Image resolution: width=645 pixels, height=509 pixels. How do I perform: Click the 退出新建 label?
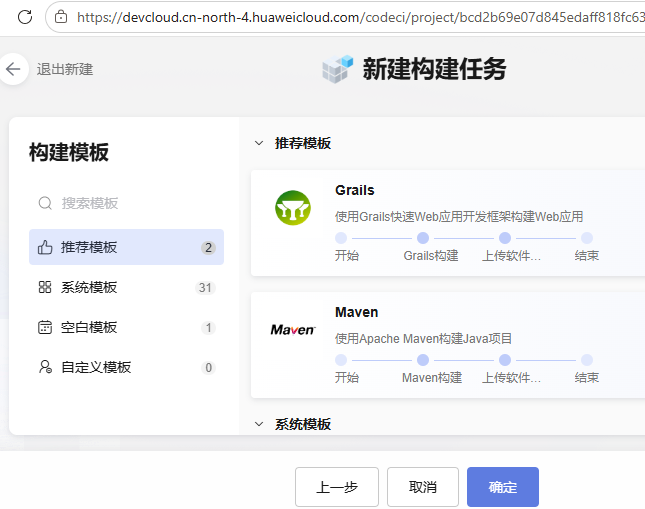coord(65,69)
